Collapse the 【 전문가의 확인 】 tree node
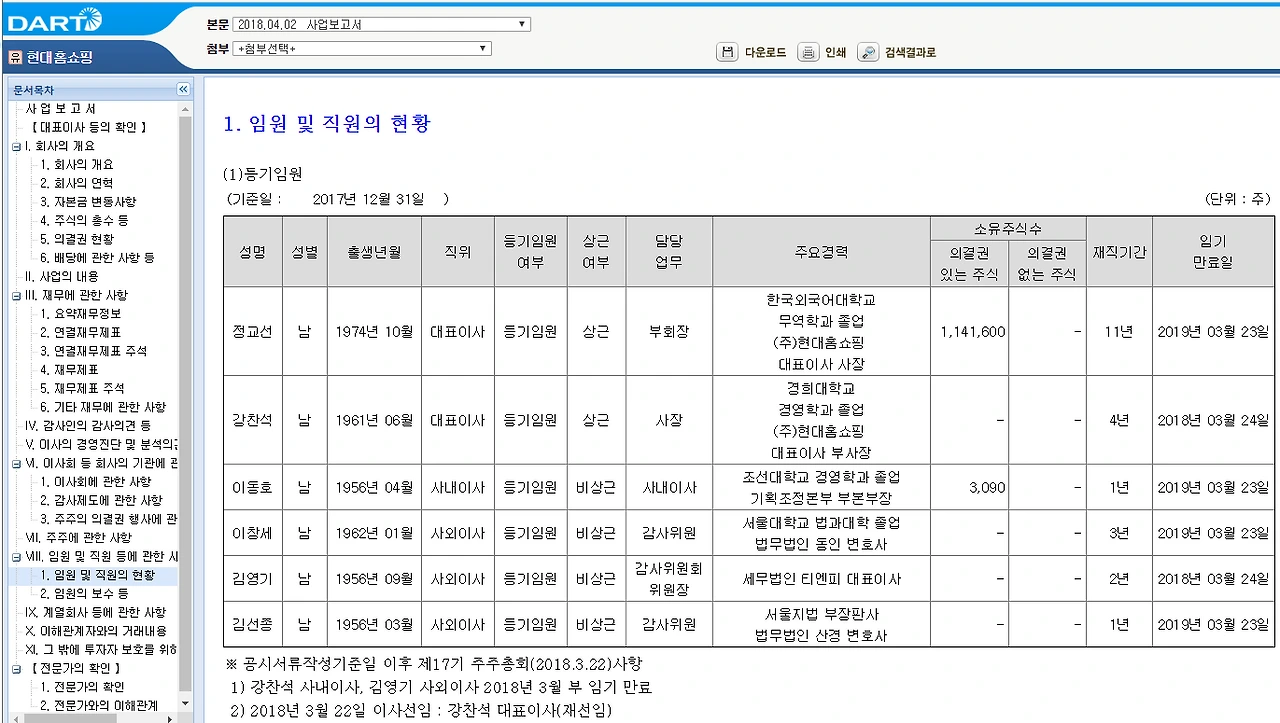1280x723 pixels. 15,668
